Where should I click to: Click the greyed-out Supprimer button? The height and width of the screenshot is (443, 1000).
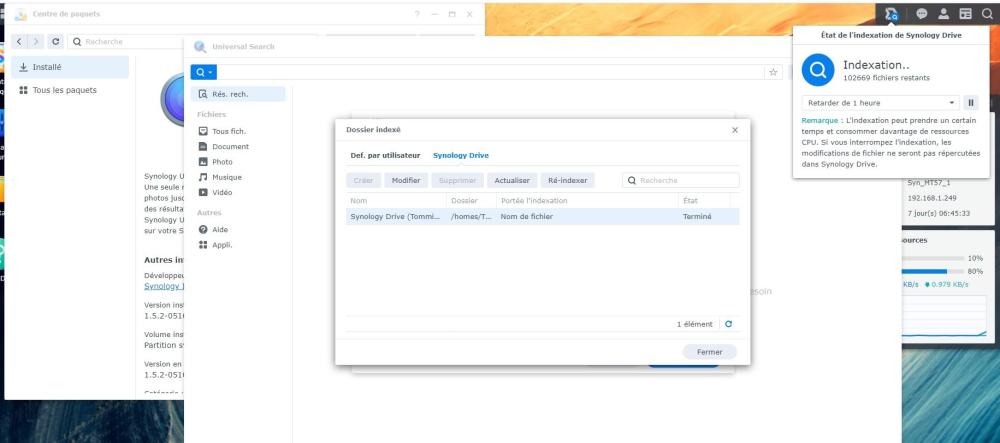[x=457, y=180]
